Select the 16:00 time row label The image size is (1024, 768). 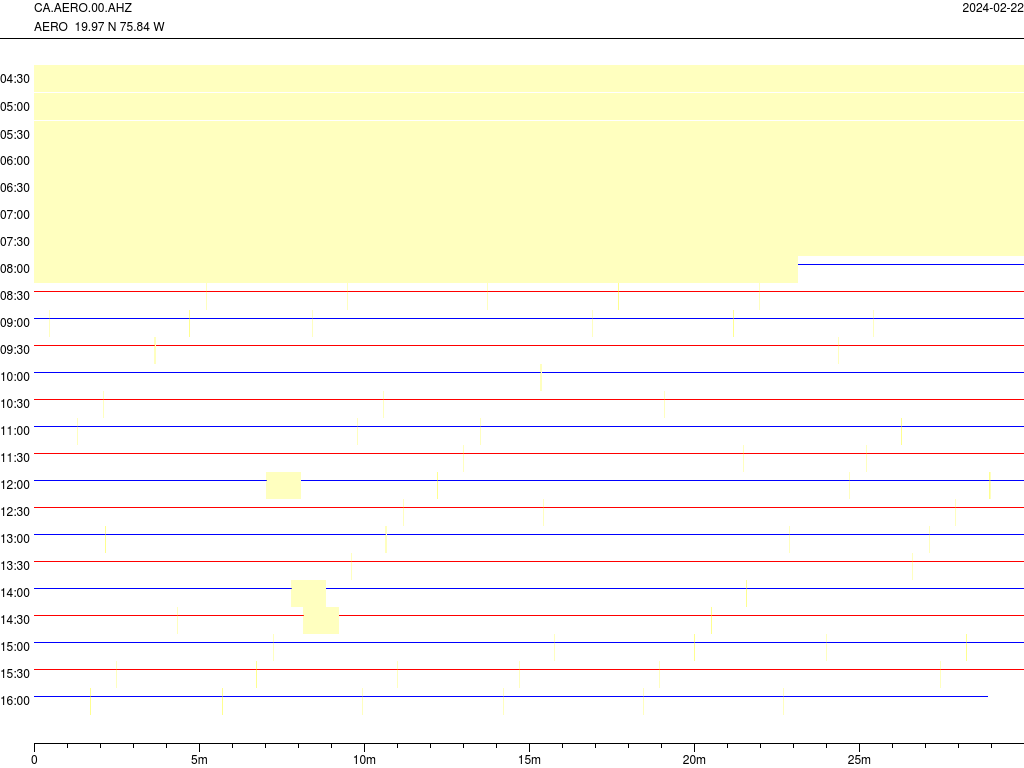pos(15,701)
